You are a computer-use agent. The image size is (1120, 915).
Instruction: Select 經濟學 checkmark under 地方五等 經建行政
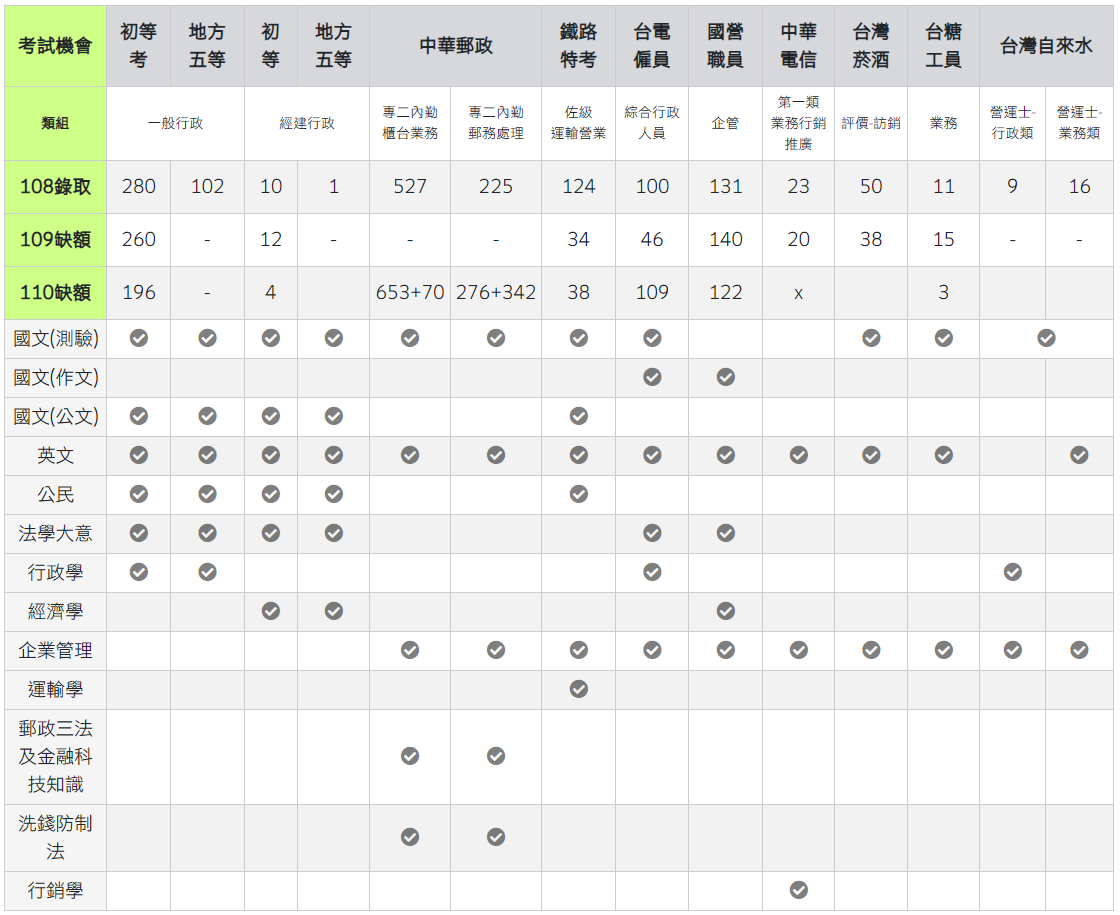[334, 611]
